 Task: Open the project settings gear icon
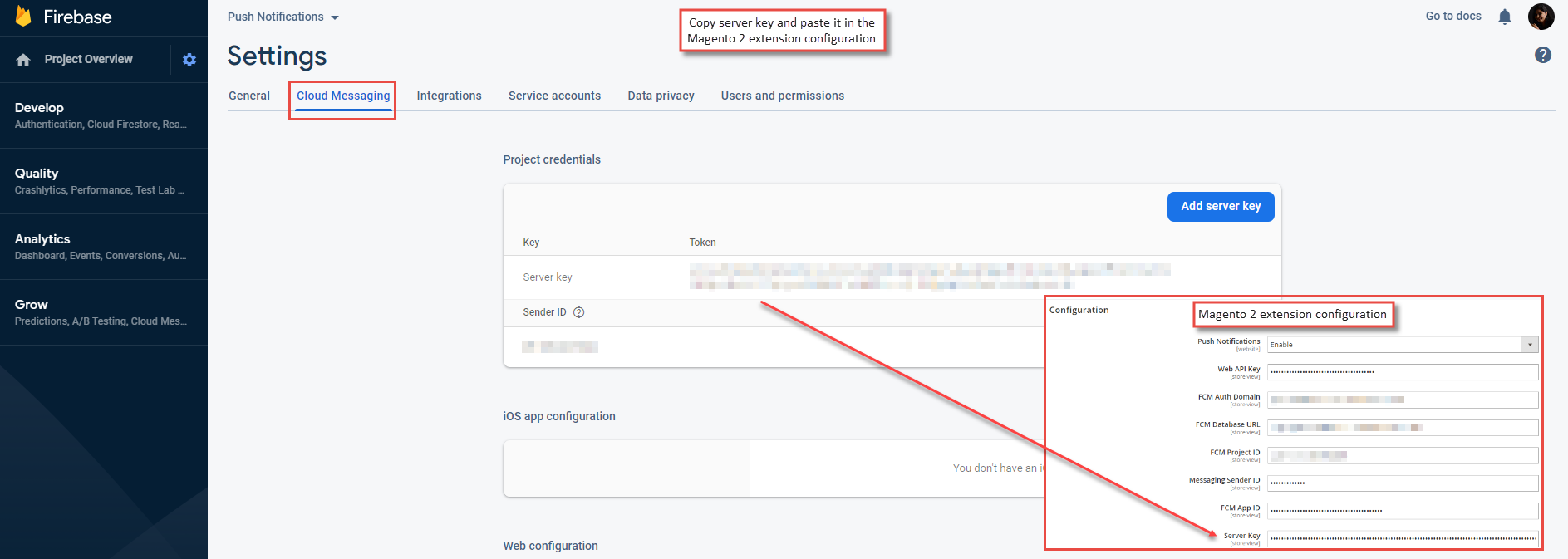click(189, 60)
